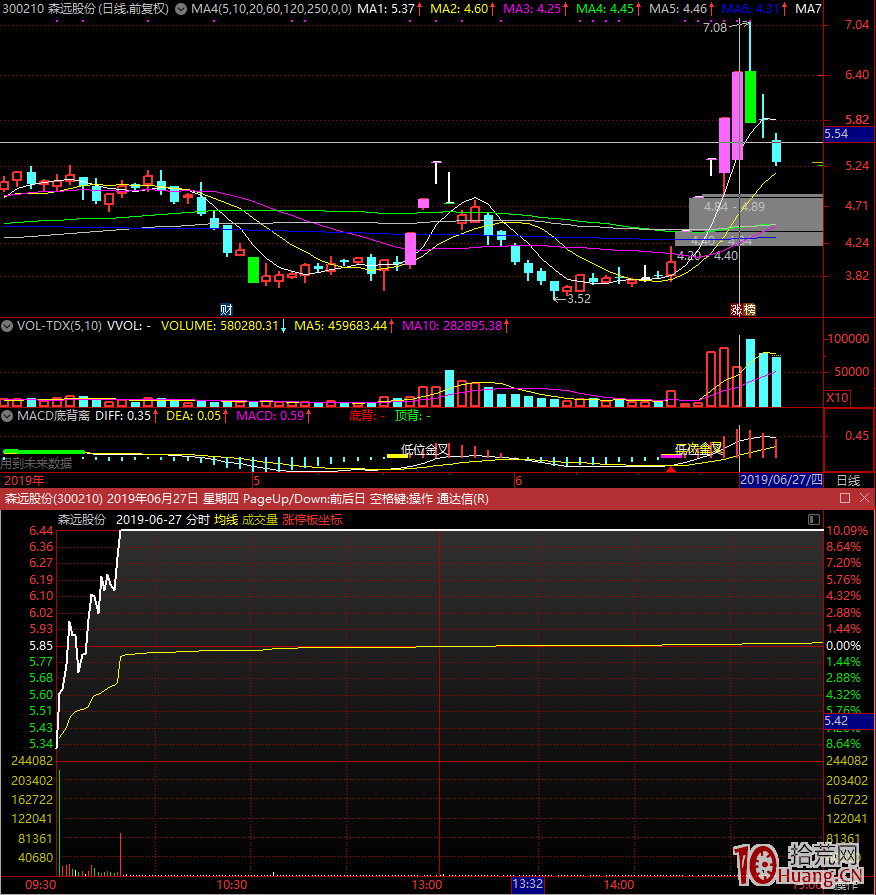Viewport: 876px width, 895px height.
Task: Select the 5.54 price cursor label
Action: click(x=849, y=134)
